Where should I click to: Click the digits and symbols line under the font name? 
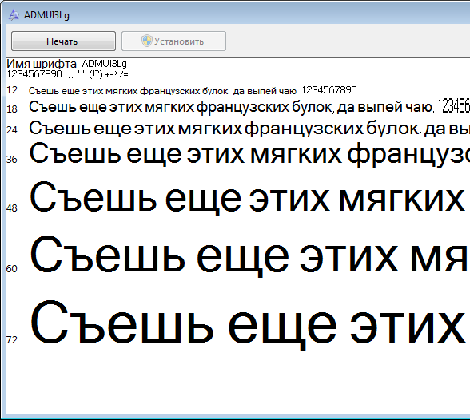coord(67,74)
